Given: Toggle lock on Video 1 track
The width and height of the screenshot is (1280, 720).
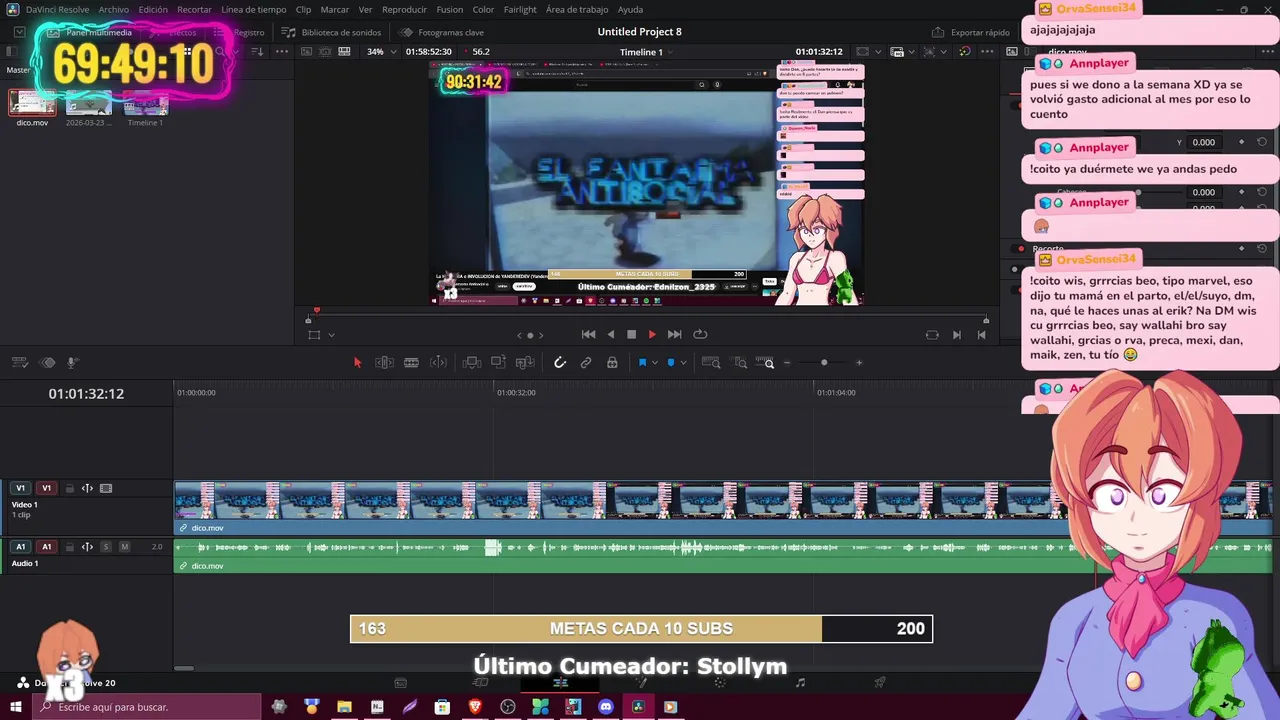Looking at the screenshot, I should coord(69,489).
